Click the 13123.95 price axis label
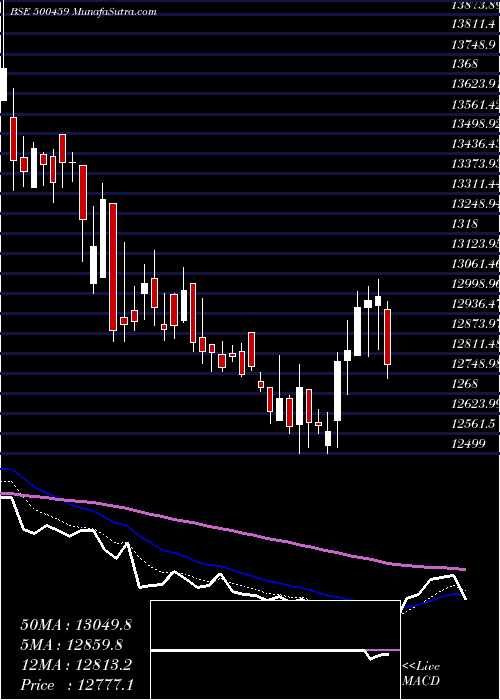Screen dimensions: 500x700 point(475,243)
